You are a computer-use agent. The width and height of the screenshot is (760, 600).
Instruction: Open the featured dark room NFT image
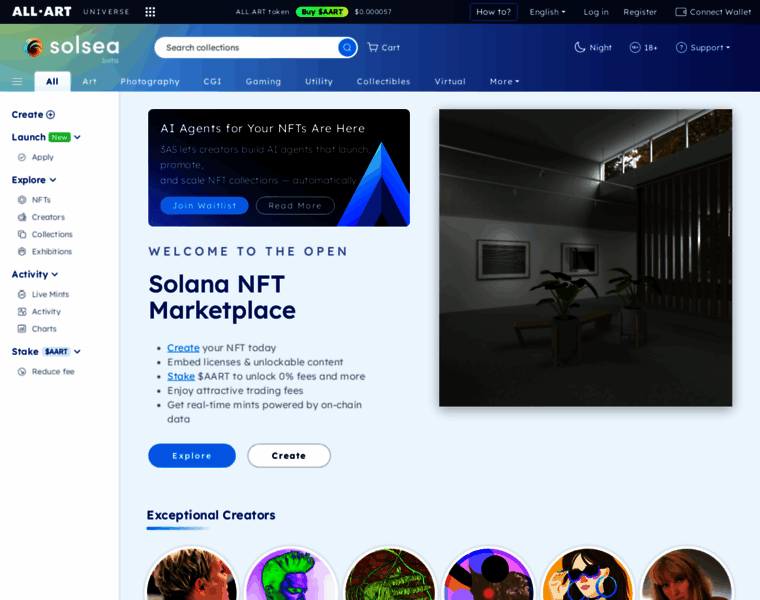tap(586, 258)
